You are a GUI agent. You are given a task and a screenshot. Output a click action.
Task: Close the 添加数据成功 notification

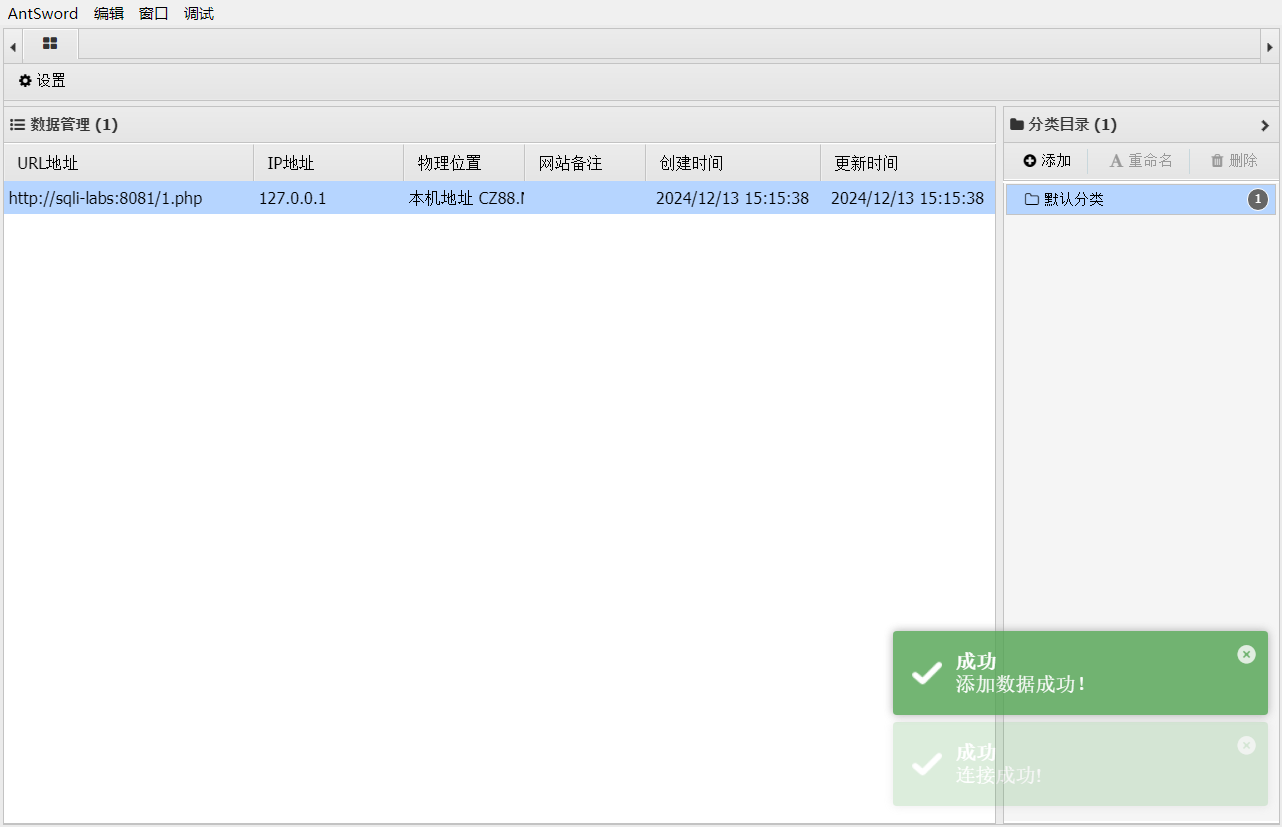(1246, 654)
